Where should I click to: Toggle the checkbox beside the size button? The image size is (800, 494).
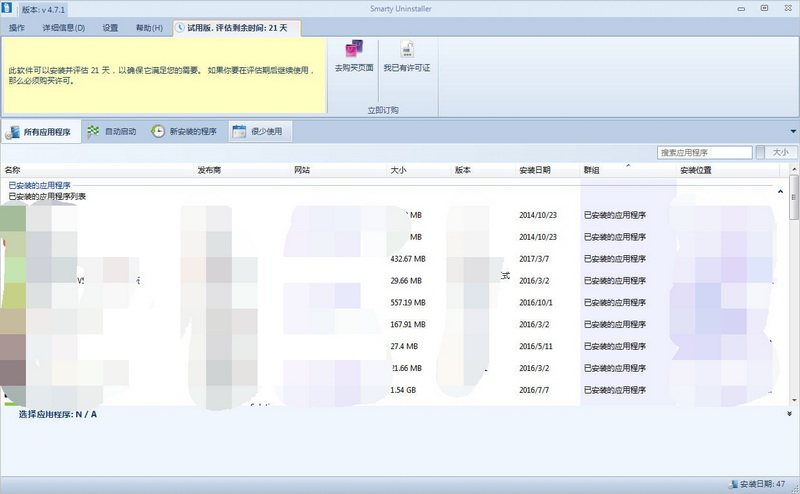click(760, 152)
